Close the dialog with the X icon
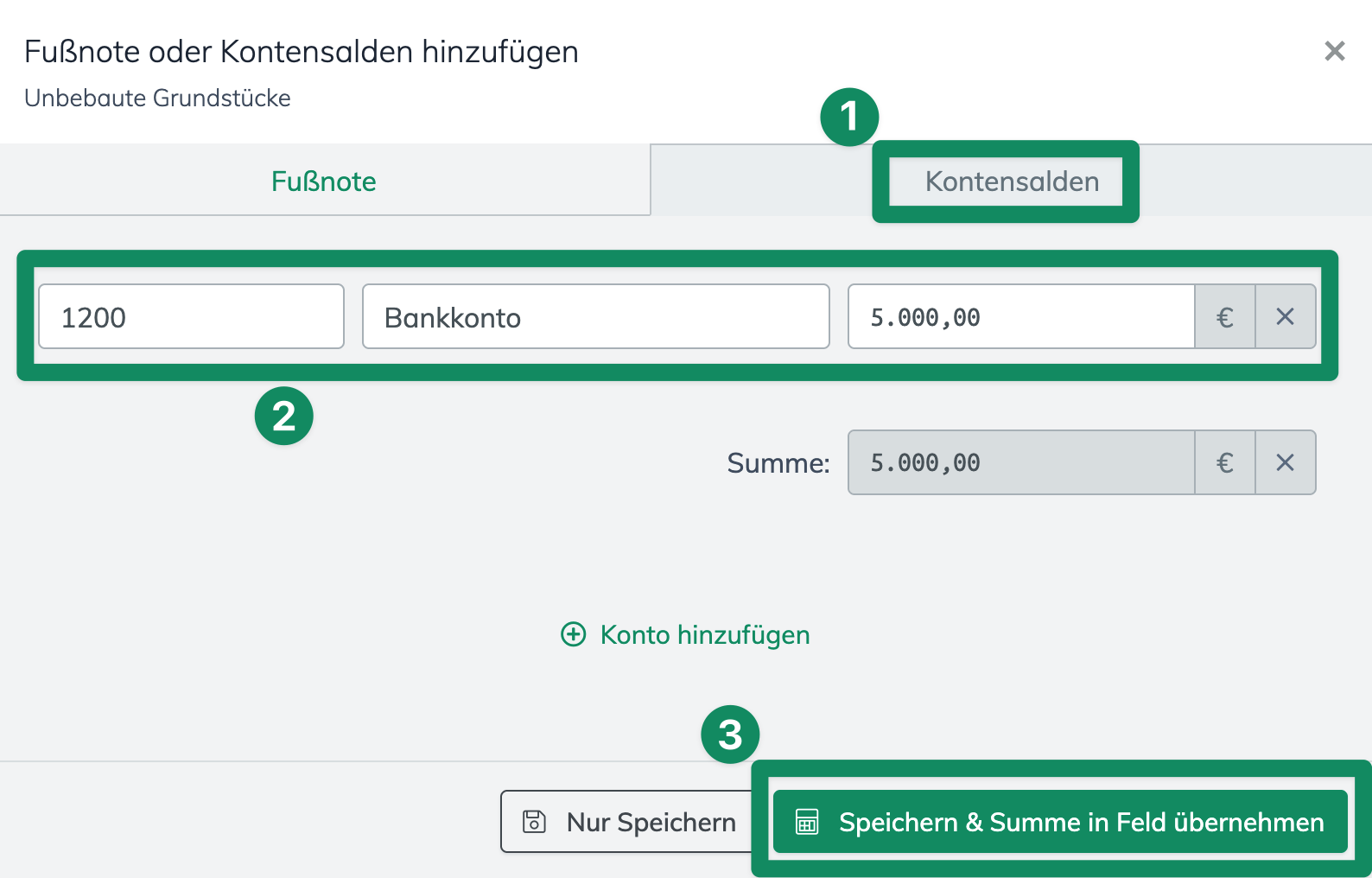1372x878 pixels. tap(1334, 52)
